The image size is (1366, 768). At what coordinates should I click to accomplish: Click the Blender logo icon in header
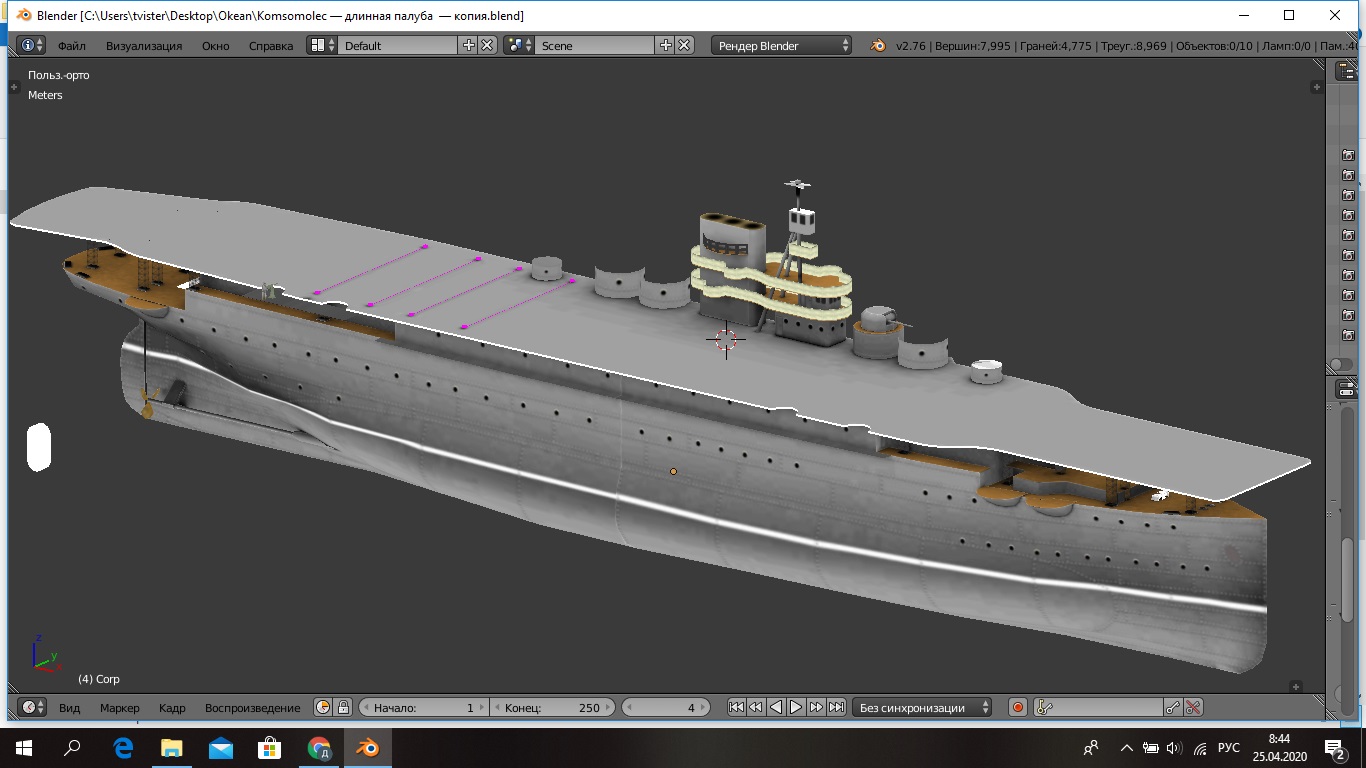click(x=877, y=45)
